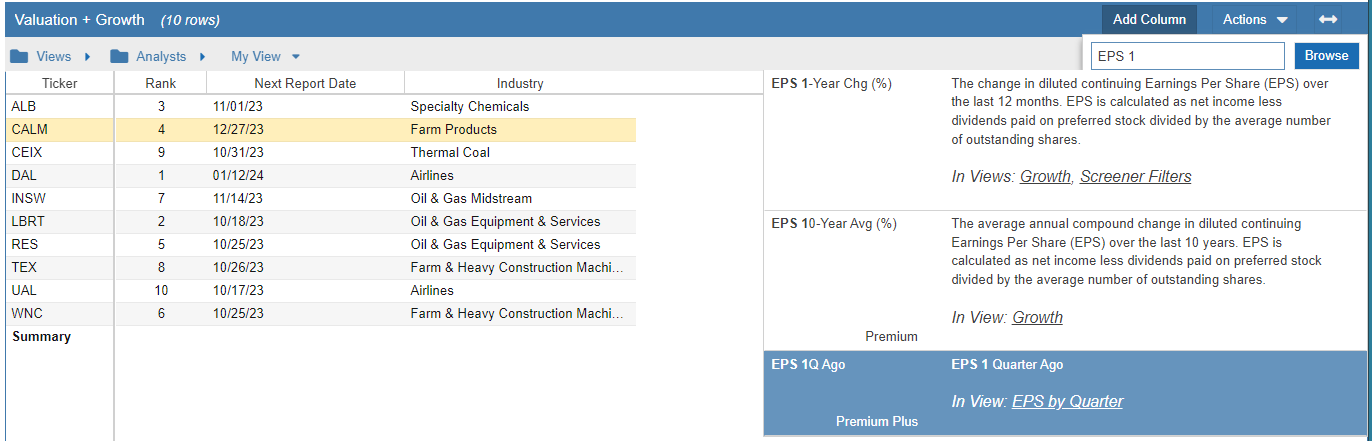Open the Screener Filters view link
Viewport: 1372px width, 441px height.
coord(1135,176)
